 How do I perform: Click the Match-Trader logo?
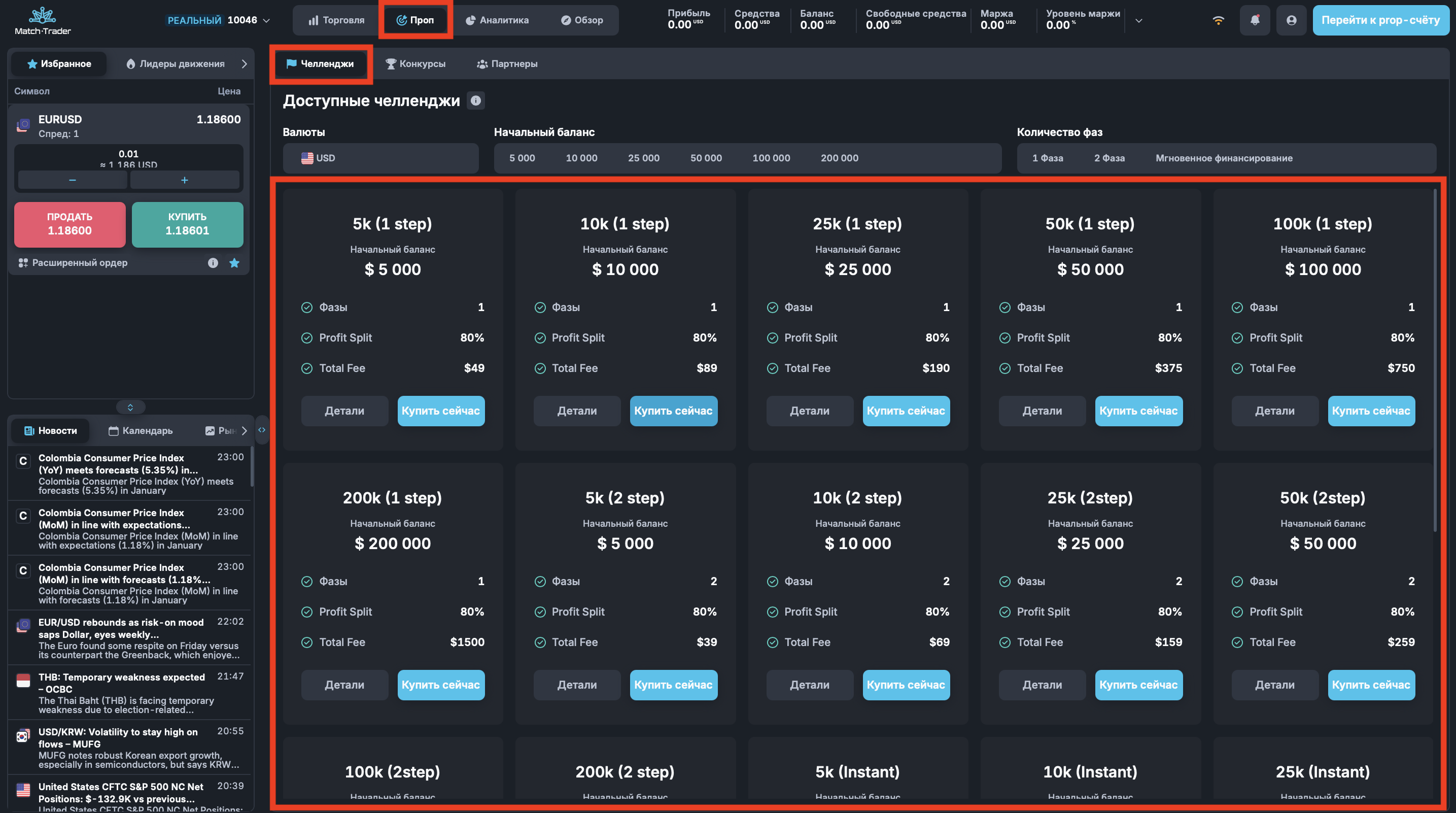[43, 20]
